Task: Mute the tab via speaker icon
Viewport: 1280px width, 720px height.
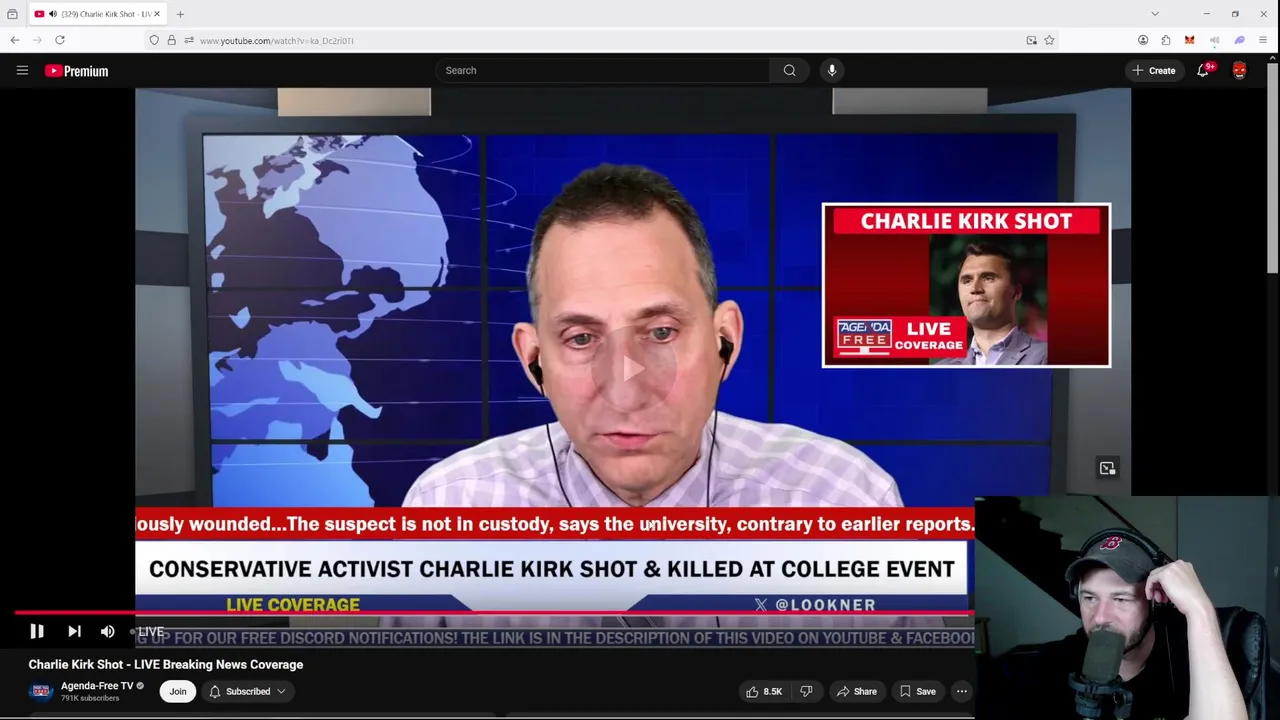Action: (x=52, y=14)
